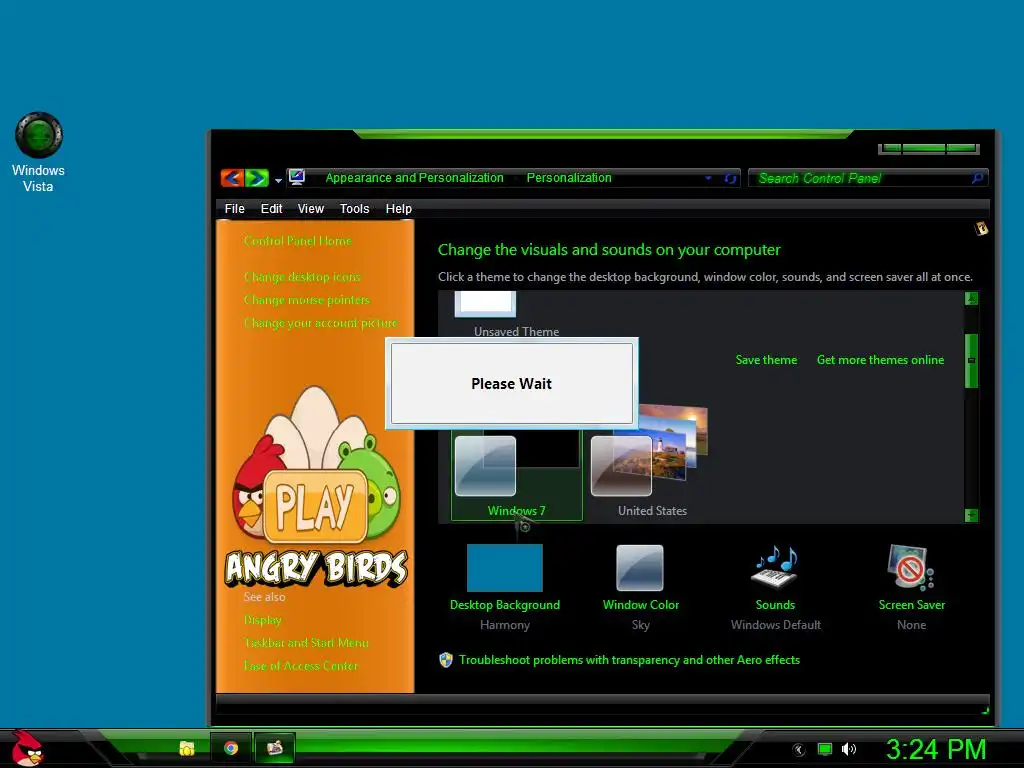
Task: Select the Windows 7 theme
Action: click(x=516, y=477)
